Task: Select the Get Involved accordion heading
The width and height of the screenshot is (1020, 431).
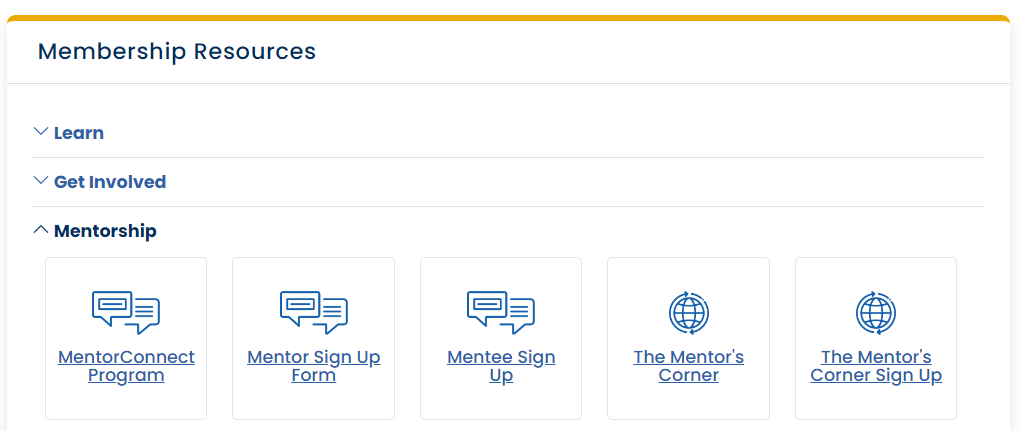Action: pyautogui.click(x=110, y=181)
